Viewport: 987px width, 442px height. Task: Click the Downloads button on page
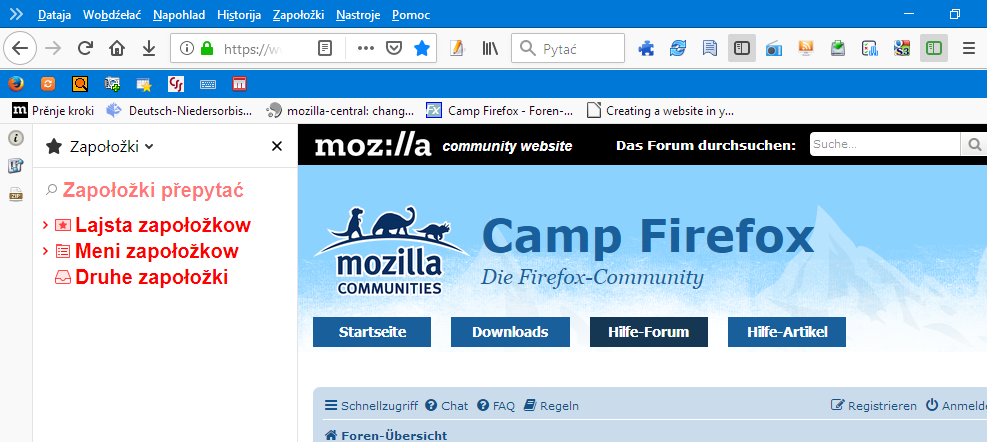510,332
